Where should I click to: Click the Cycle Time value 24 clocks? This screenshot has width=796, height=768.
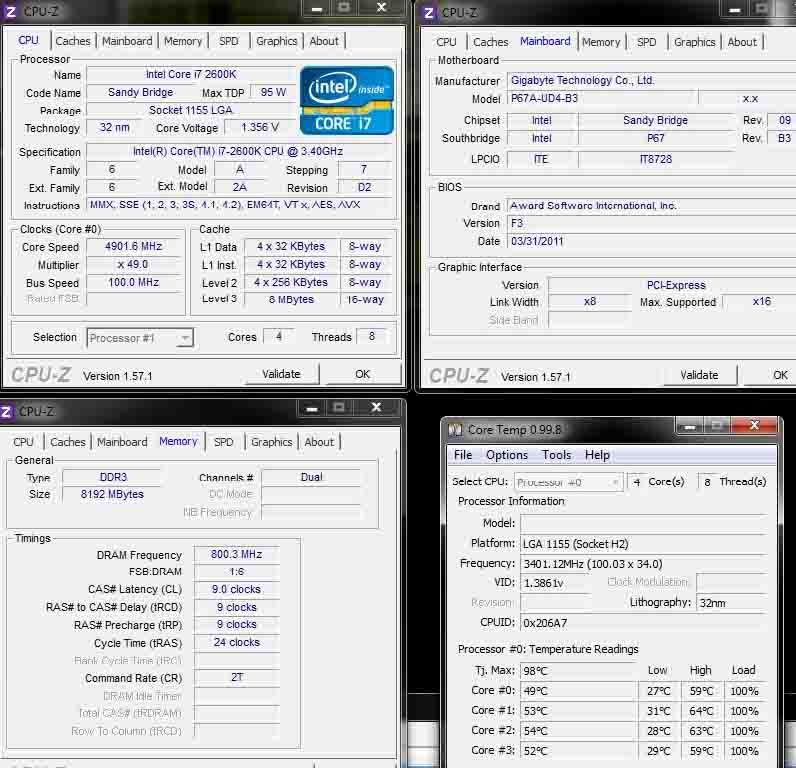coord(237,643)
